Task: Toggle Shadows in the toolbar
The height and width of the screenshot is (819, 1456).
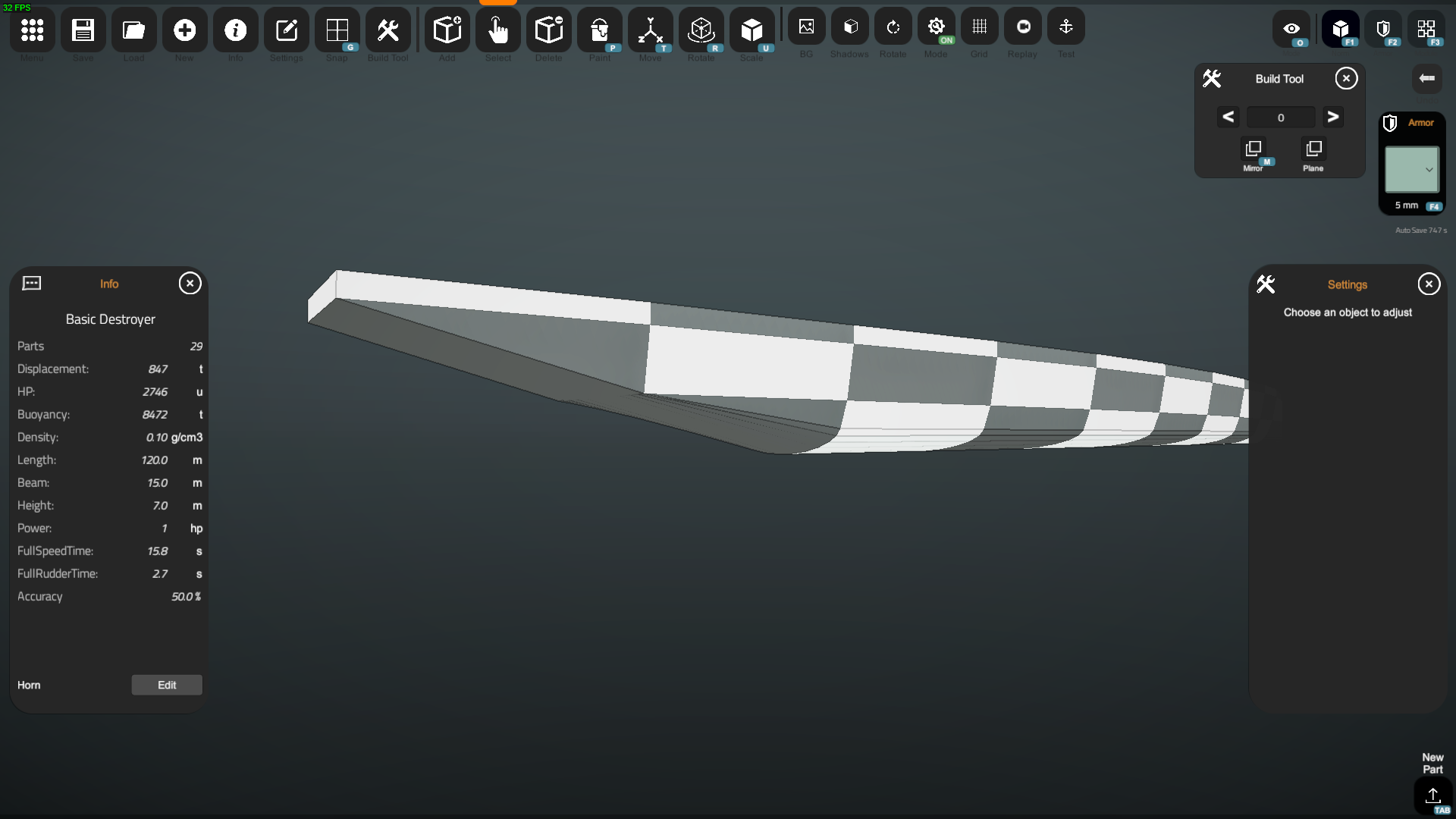Action: tap(850, 27)
